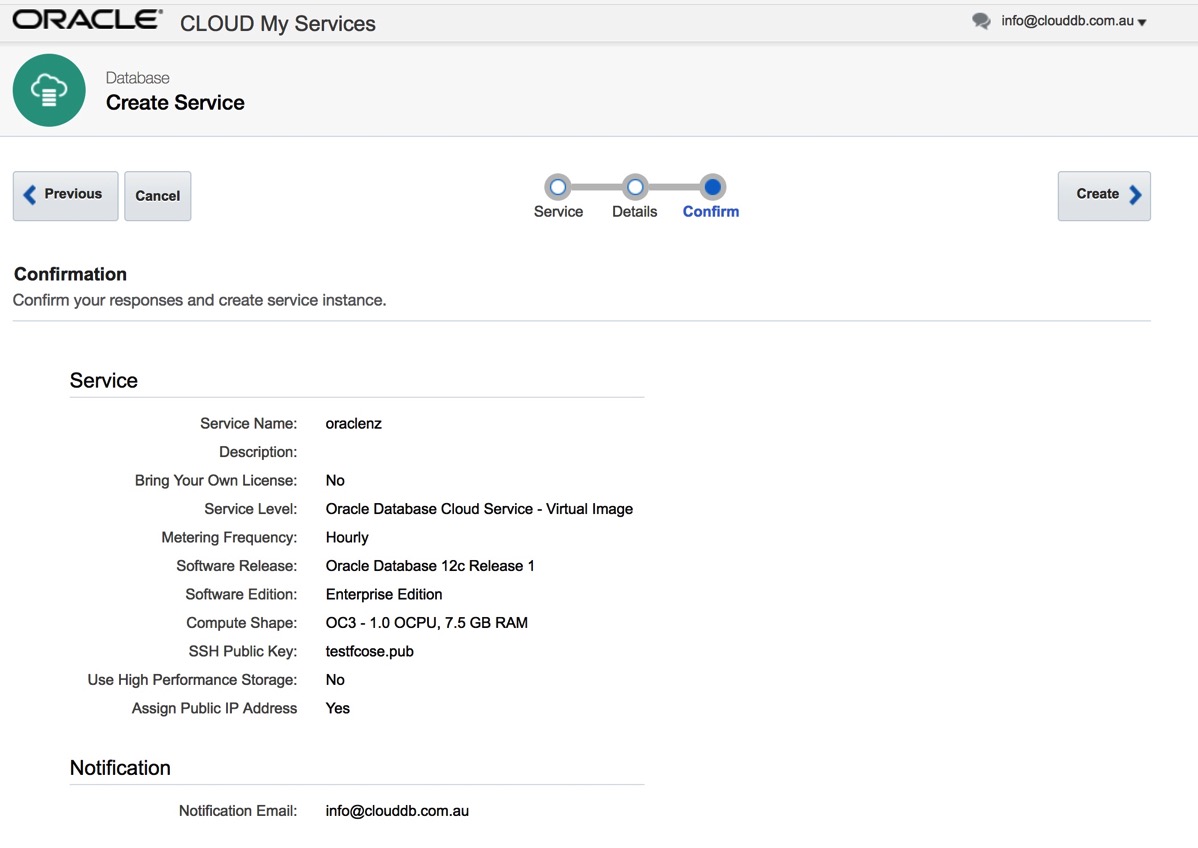This screenshot has height=848, width=1198.
Task: Click the notification email info@clouddb.com.au
Action: 397,811
